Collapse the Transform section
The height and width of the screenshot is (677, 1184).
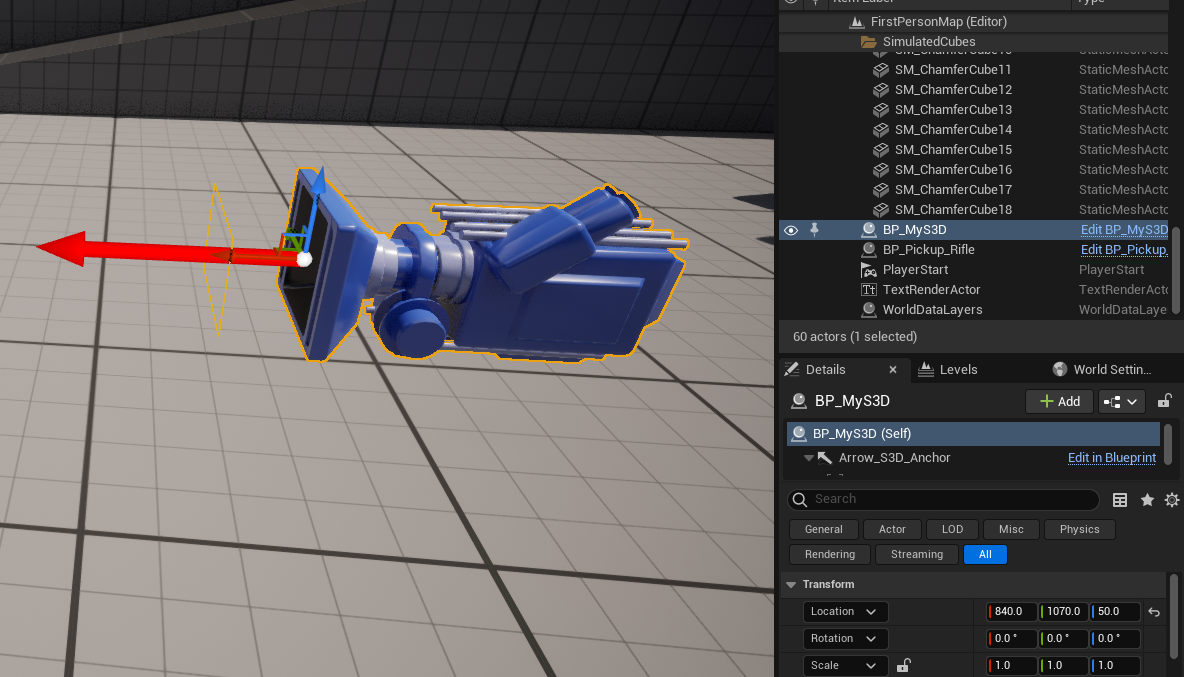click(791, 585)
